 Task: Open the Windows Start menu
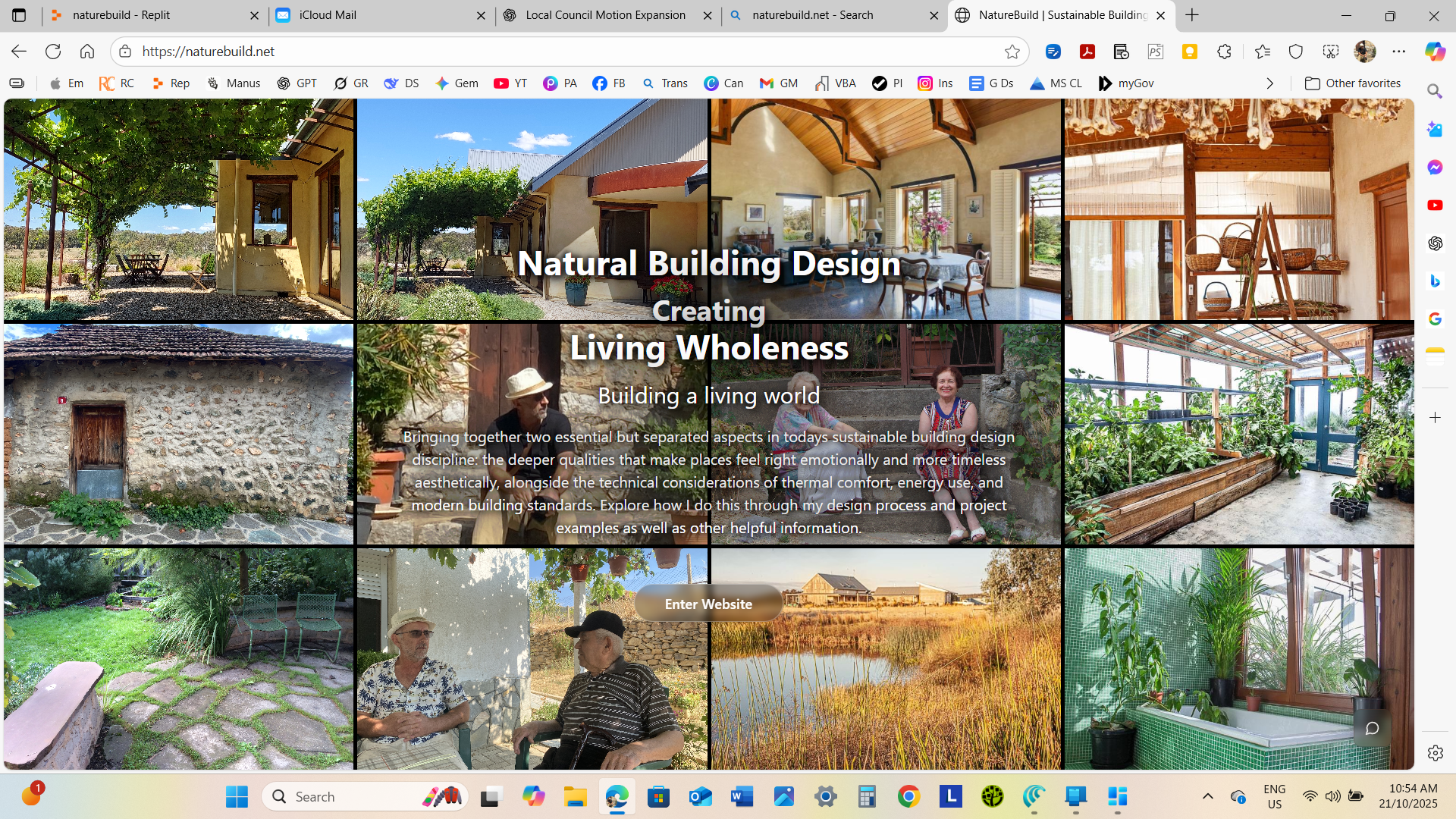237,796
